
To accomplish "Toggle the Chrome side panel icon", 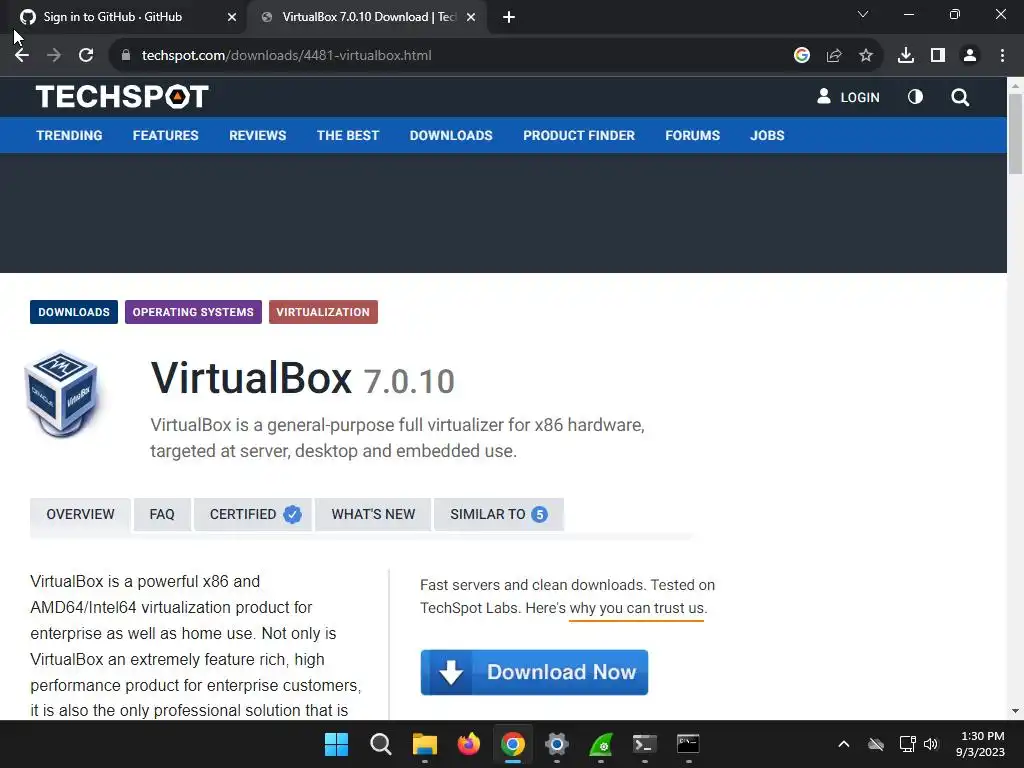I will [938, 56].
